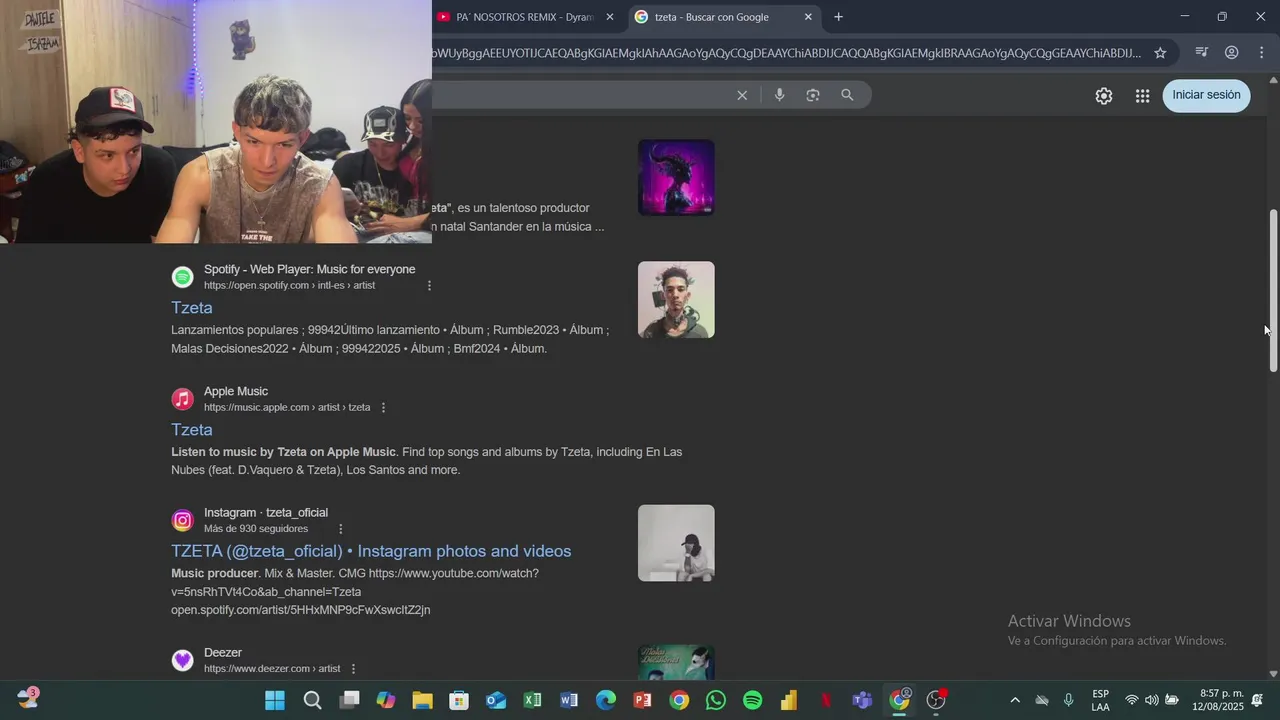Open Word from the taskbar
Viewport: 1280px width, 720px height.
[x=569, y=700]
